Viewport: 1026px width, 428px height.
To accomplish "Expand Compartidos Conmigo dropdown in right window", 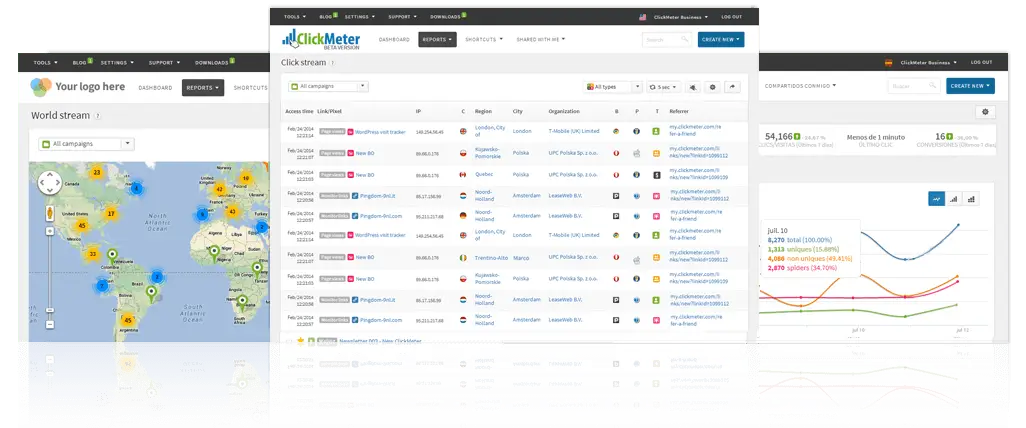I will coord(800,86).
